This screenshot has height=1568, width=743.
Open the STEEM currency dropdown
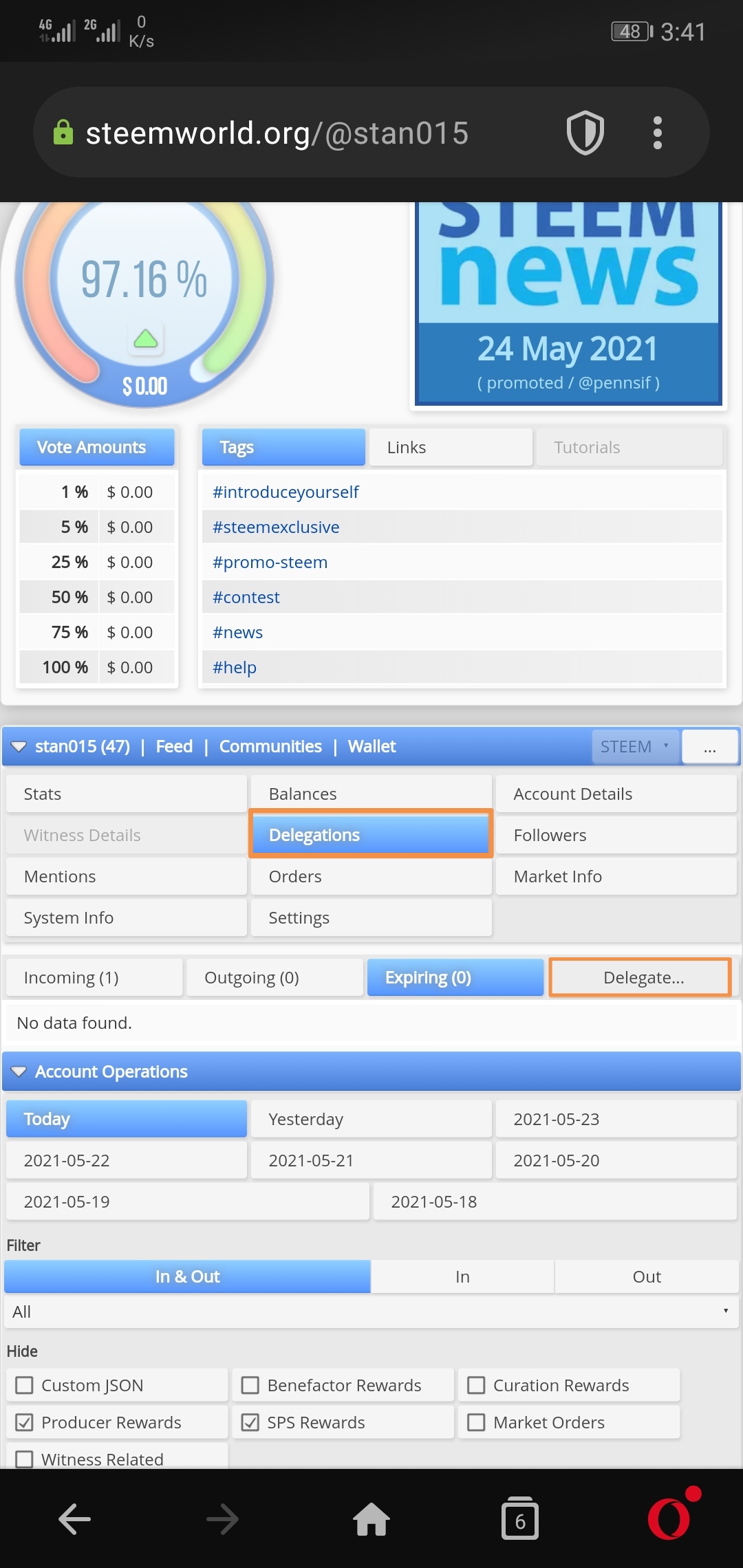point(636,746)
